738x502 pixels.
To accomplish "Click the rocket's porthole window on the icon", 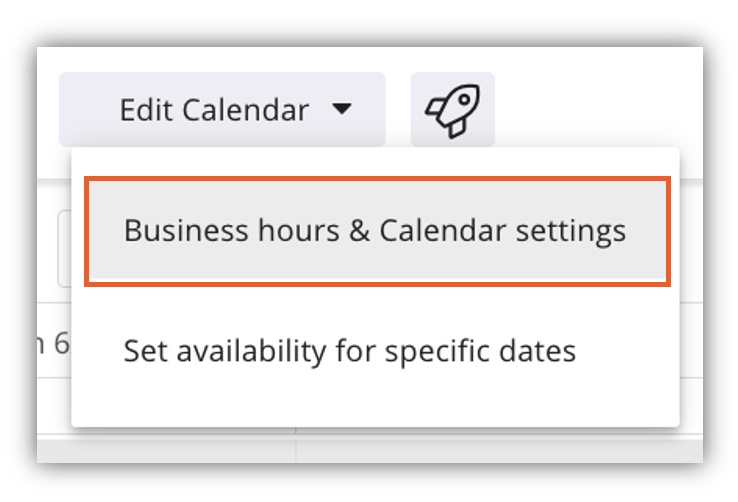I will click(x=464, y=99).
